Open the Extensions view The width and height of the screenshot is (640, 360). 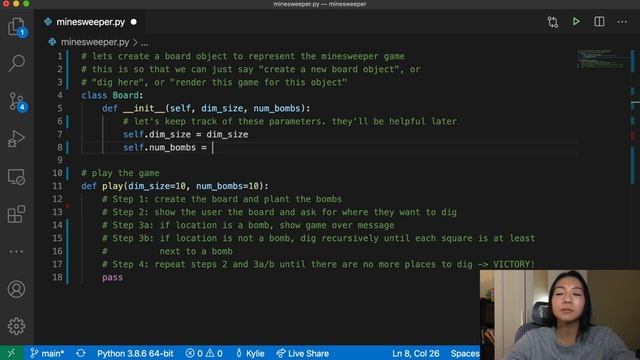coord(16,214)
